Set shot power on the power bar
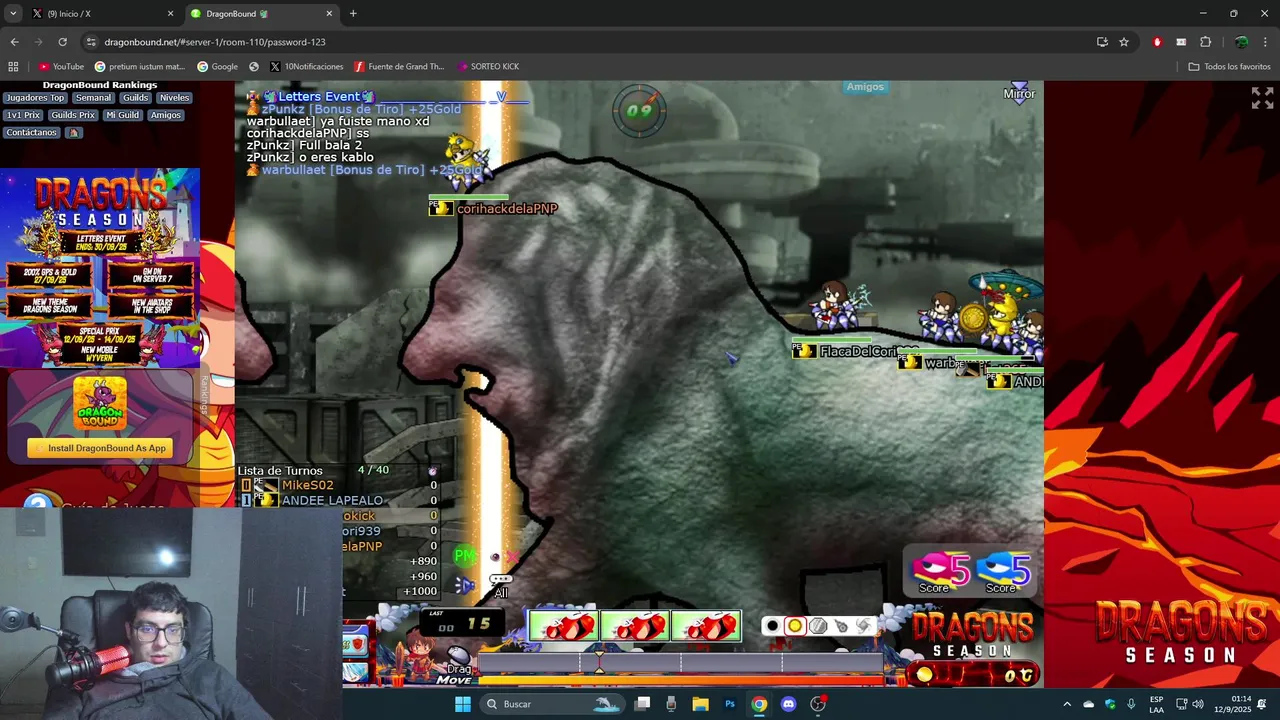This screenshot has height=720, width=1280. pyautogui.click(x=680, y=662)
